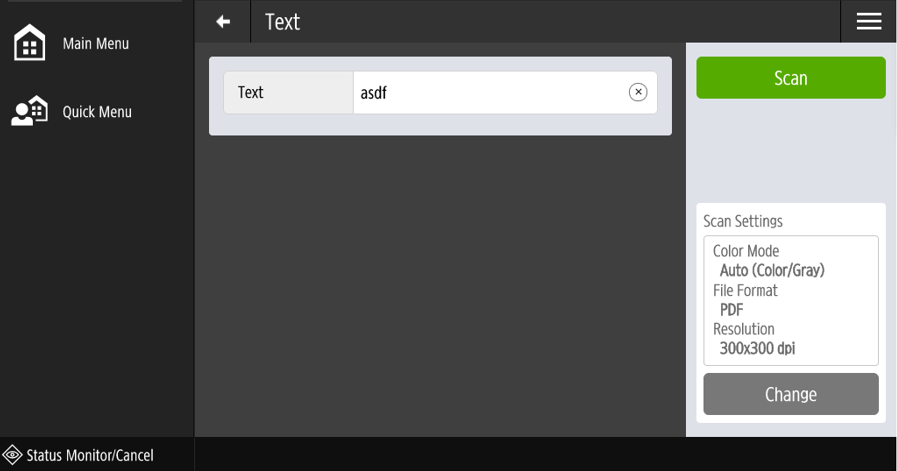Click the Status Monitor/Cancel text
This screenshot has height=471, width=897.
90,456
